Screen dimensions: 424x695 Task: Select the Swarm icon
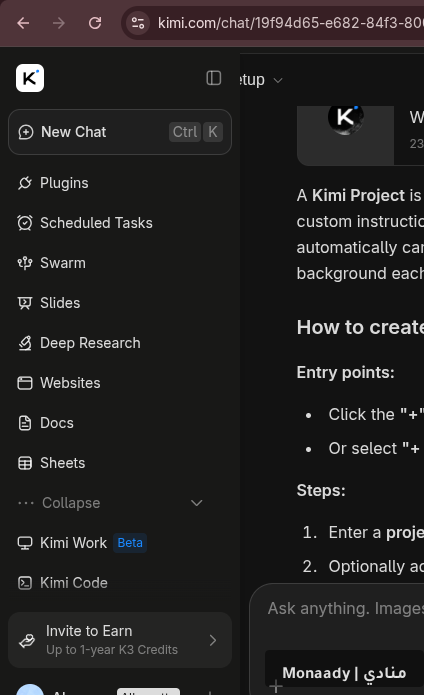click(x=25, y=263)
